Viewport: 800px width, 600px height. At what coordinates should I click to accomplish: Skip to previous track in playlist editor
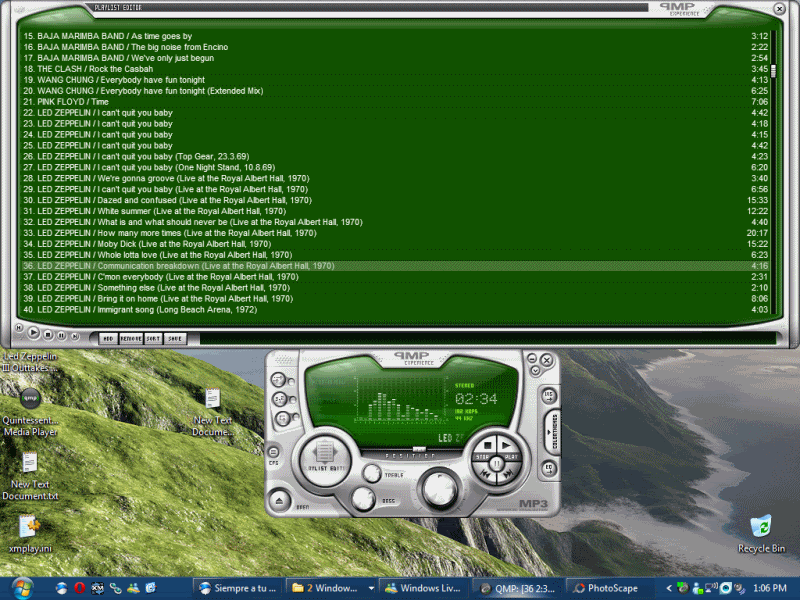point(19,328)
